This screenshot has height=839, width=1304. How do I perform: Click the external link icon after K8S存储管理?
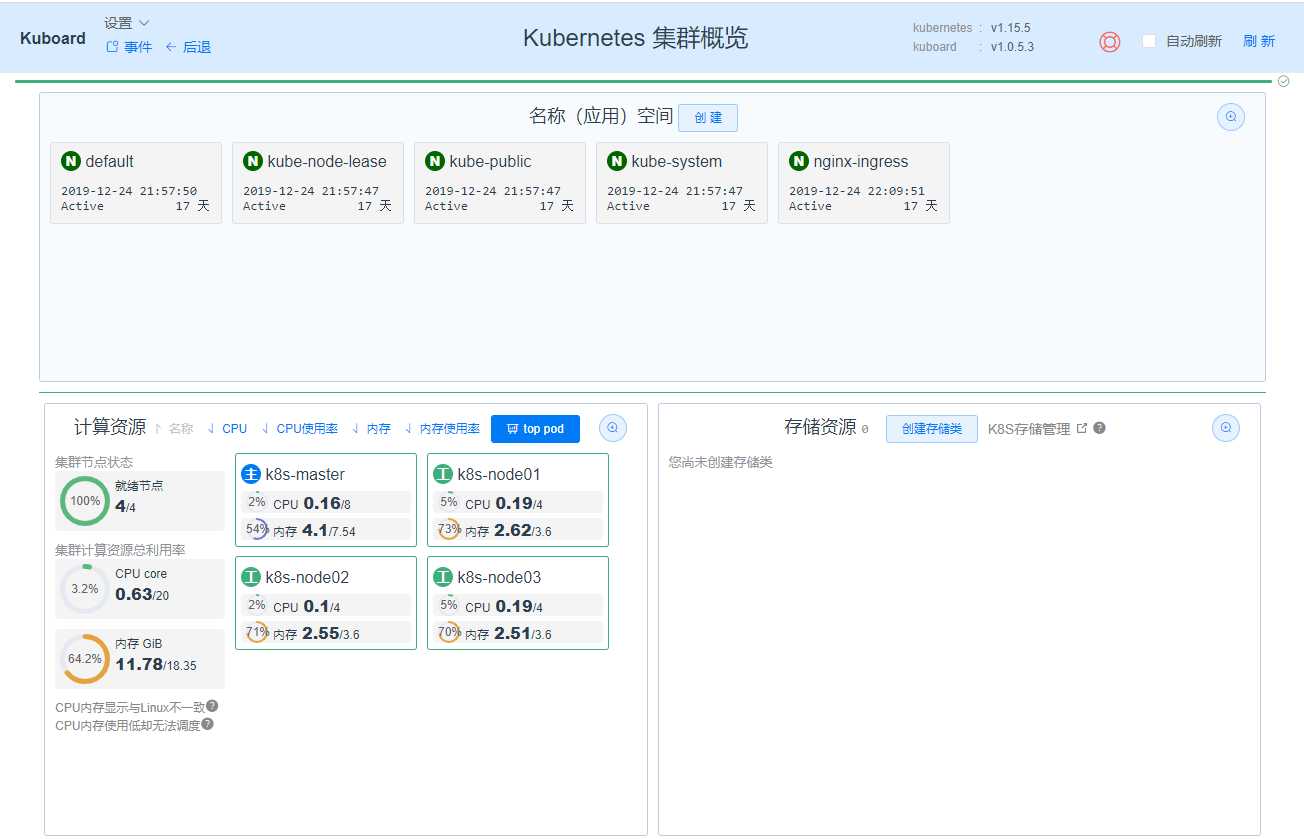coord(1081,428)
